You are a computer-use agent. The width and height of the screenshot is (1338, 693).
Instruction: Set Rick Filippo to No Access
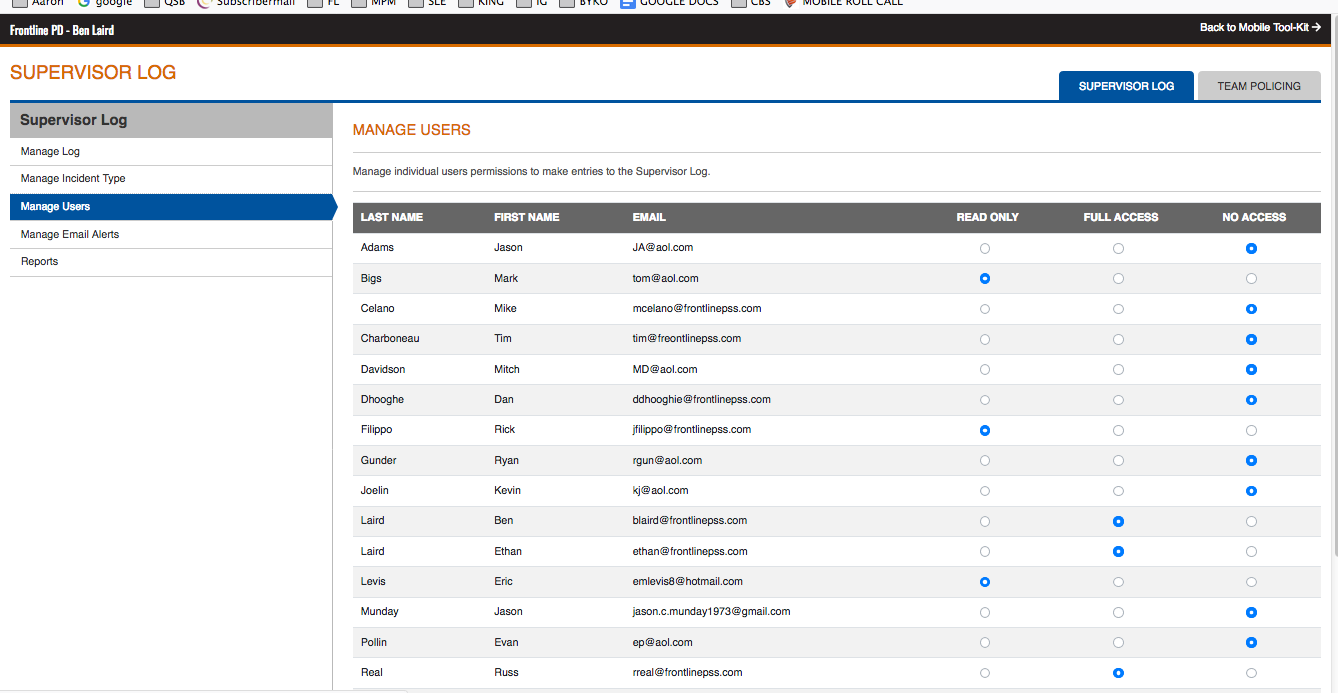[x=1251, y=431]
